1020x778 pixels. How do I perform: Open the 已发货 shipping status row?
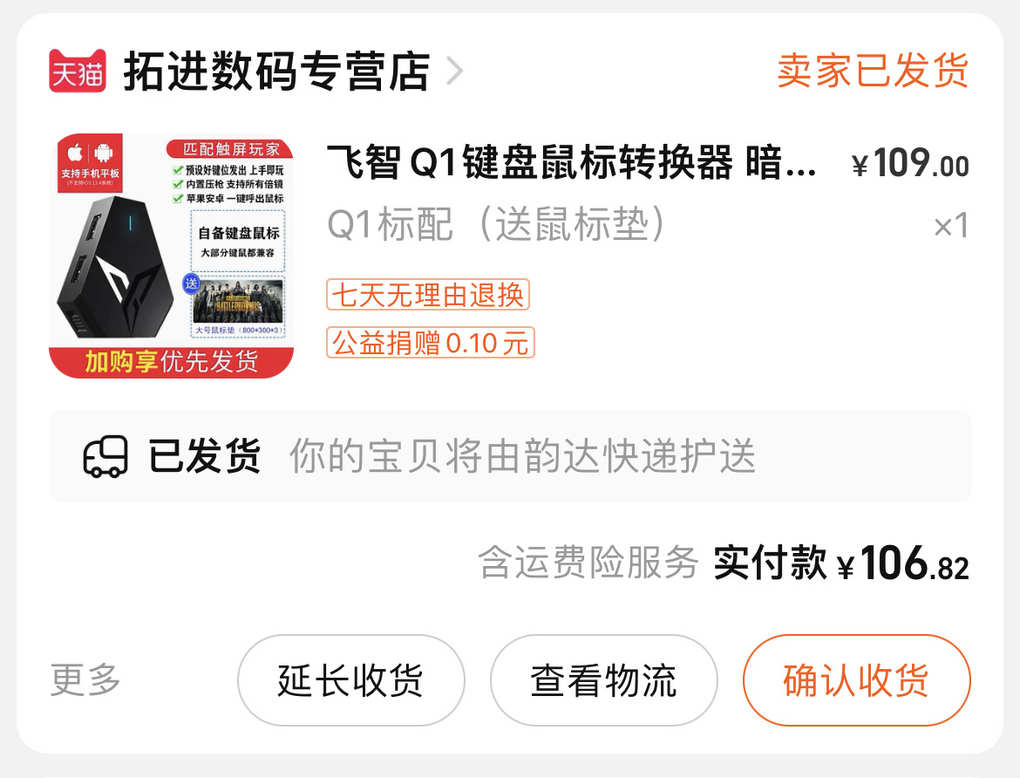point(510,456)
